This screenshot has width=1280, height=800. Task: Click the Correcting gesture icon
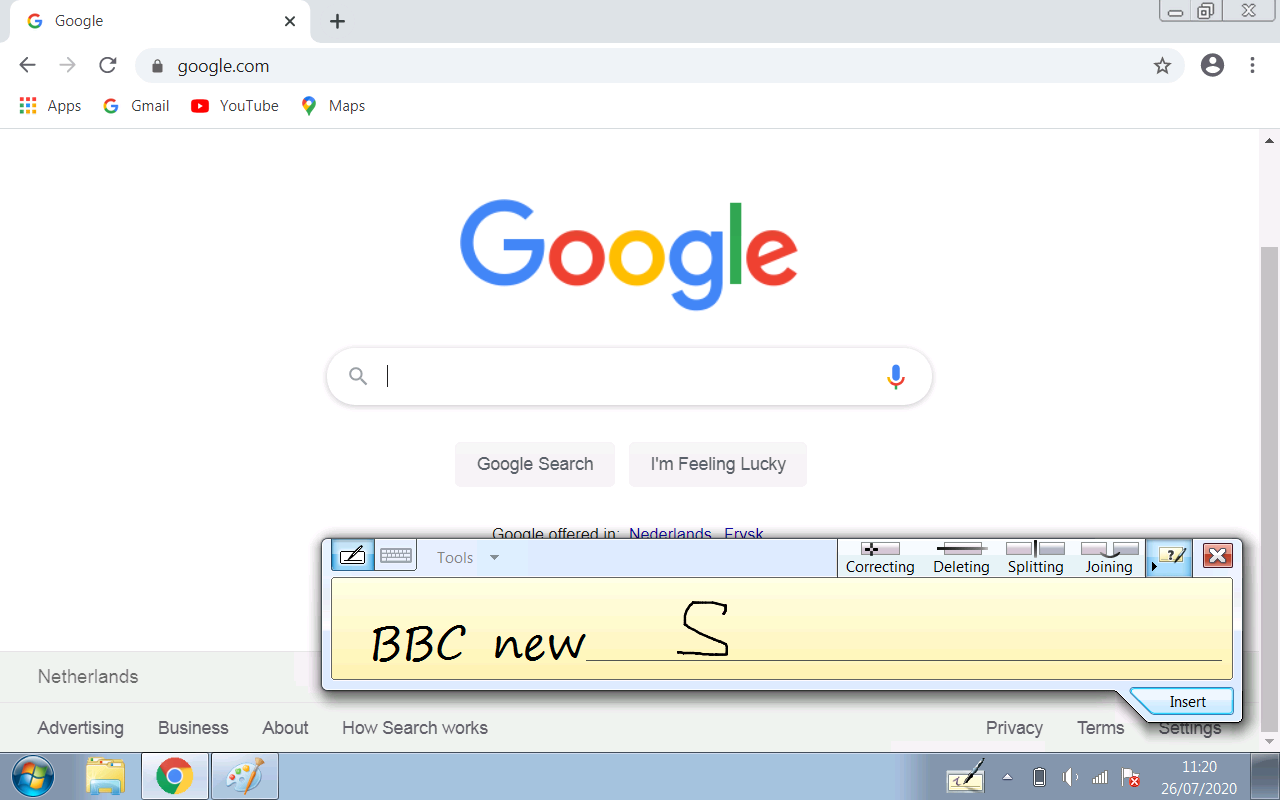[x=879, y=556]
